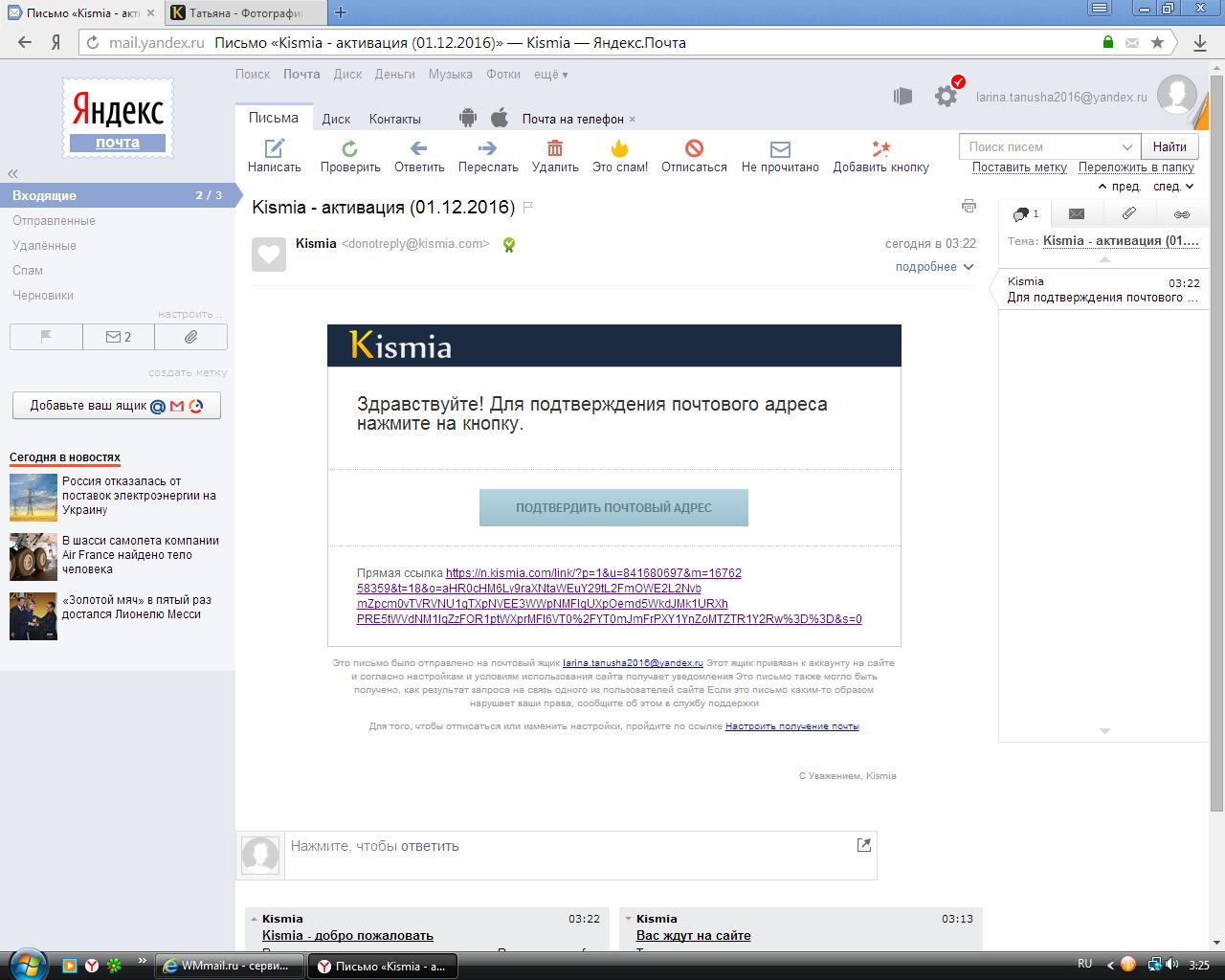Open the Черновики folder
This screenshot has width=1225, height=980.
click(43, 296)
